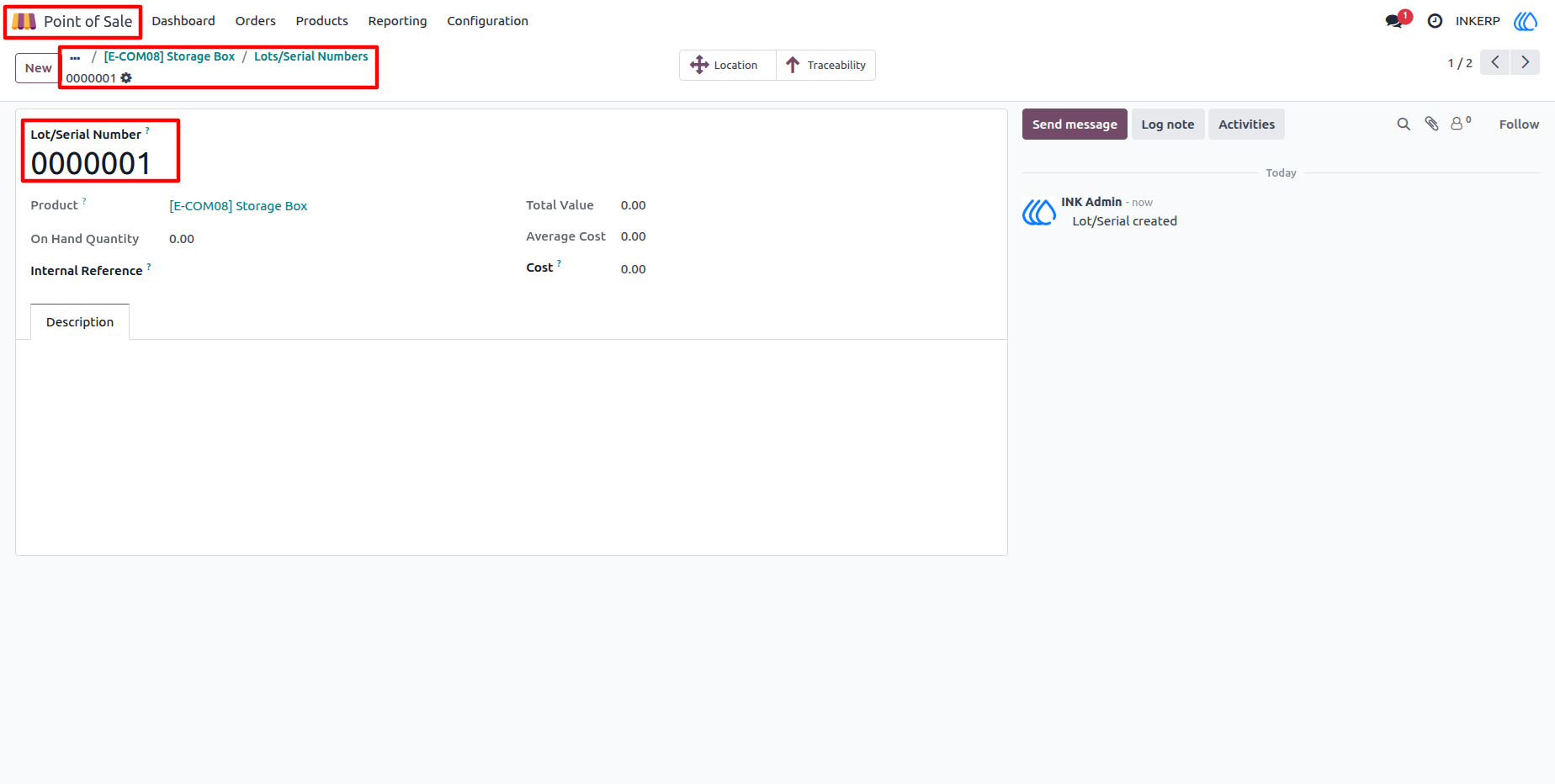1555x784 pixels.
Task: Open the conversations chat icon
Action: [x=1394, y=21]
